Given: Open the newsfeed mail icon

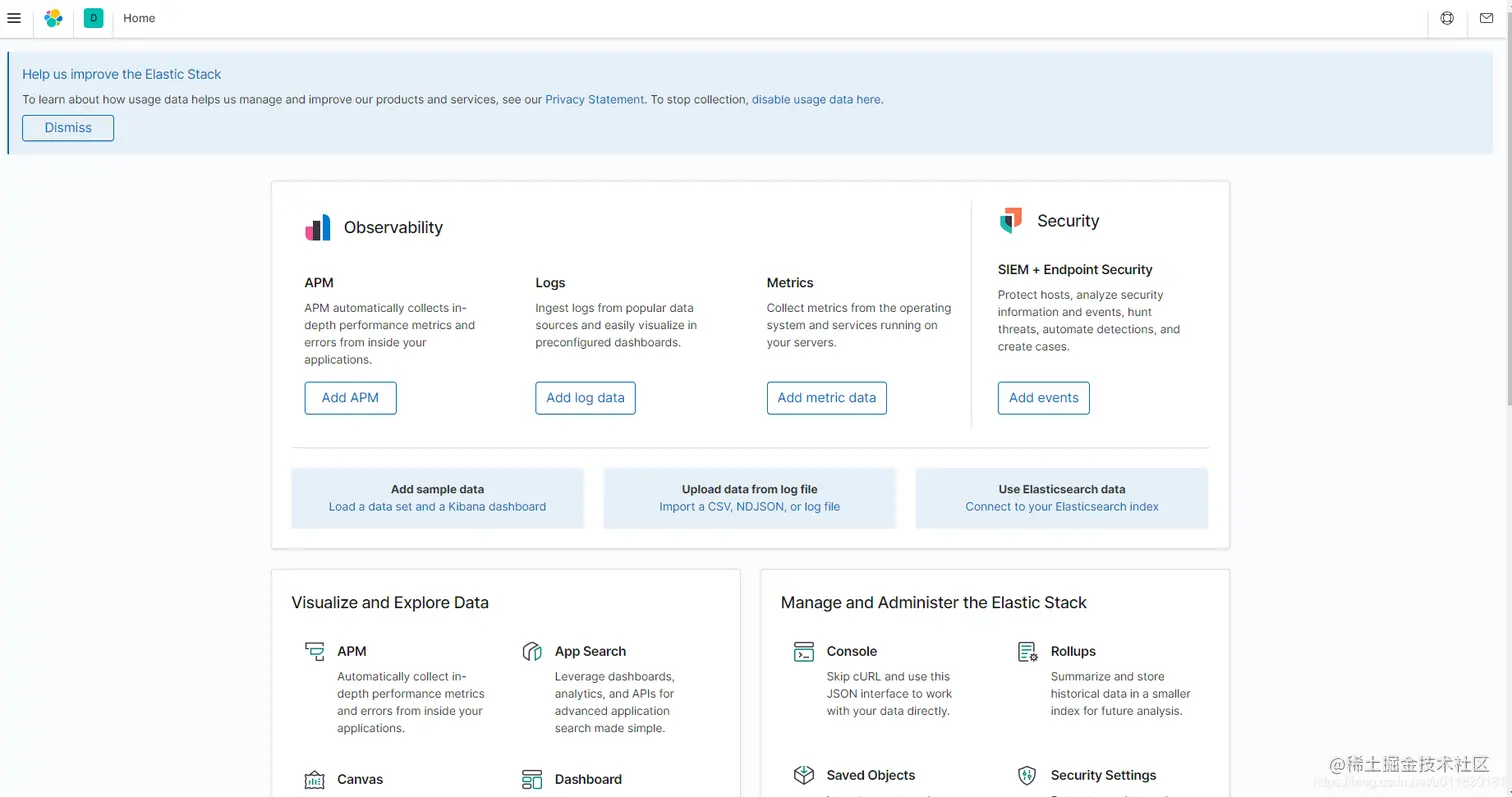Looking at the screenshot, I should [1486, 18].
